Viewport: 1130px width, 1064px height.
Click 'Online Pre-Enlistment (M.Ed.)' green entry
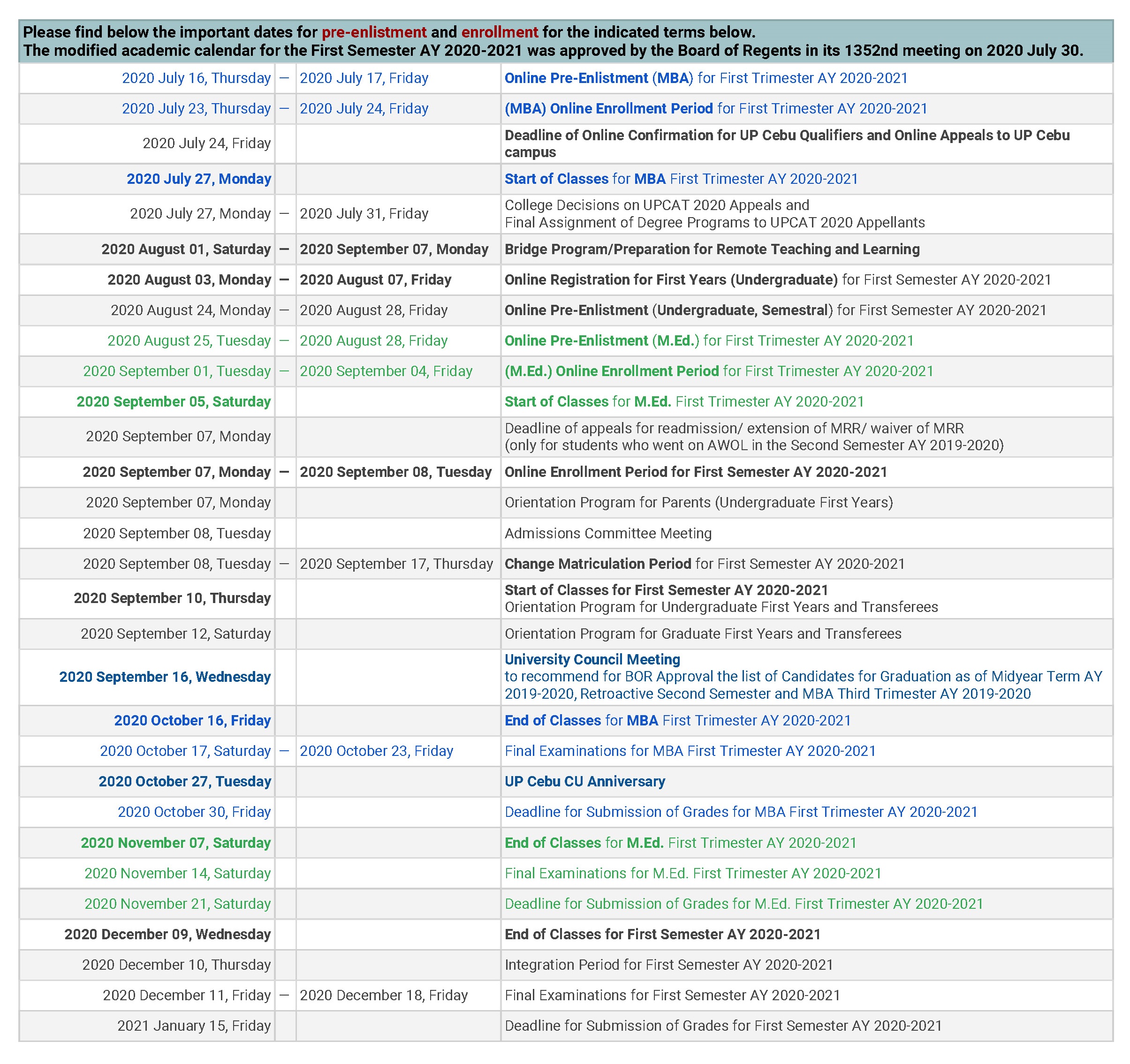[x=709, y=341]
